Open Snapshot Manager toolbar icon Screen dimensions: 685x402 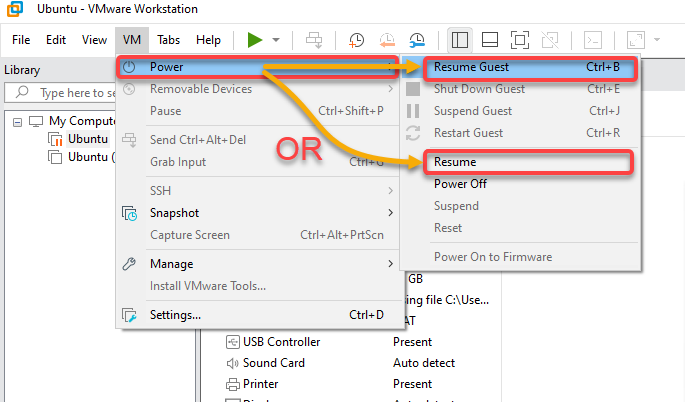coord(417,40)
